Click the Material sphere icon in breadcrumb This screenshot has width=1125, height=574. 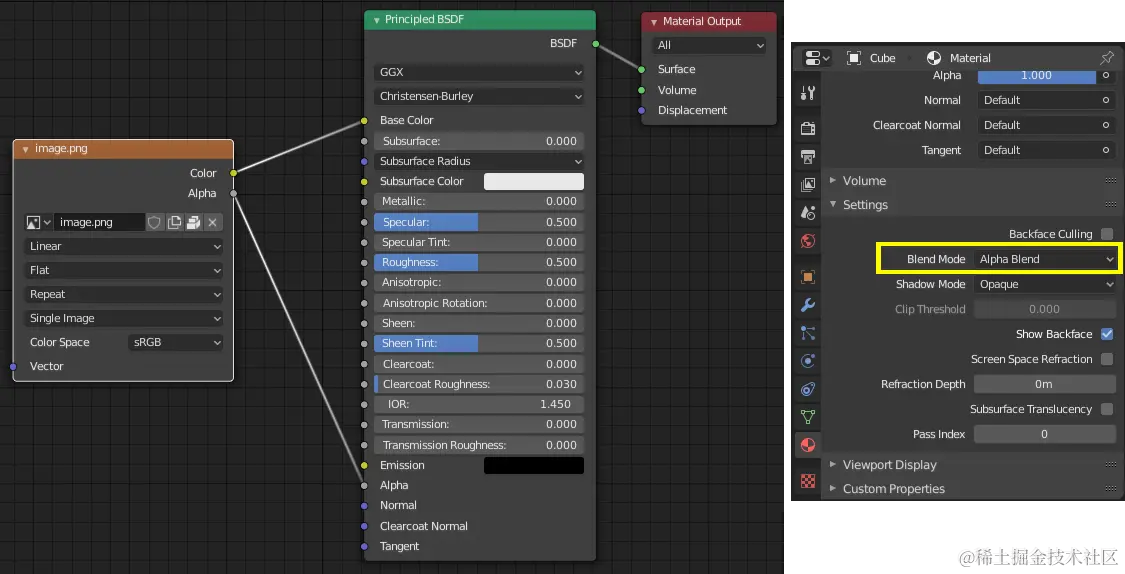coord(933,58)
